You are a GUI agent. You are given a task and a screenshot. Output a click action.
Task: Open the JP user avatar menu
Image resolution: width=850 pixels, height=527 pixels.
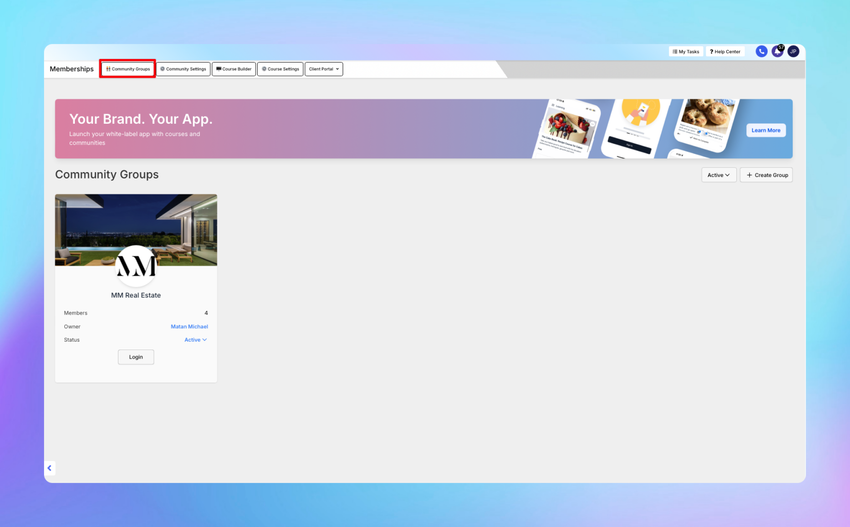point(793,52)
